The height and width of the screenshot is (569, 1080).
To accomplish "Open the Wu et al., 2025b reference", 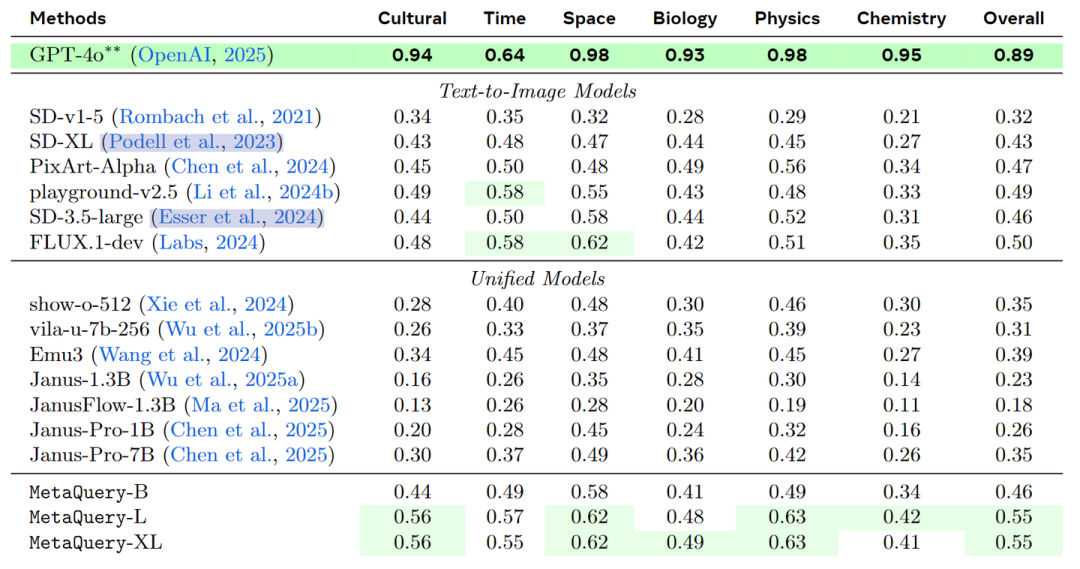I will click(242, 329).
